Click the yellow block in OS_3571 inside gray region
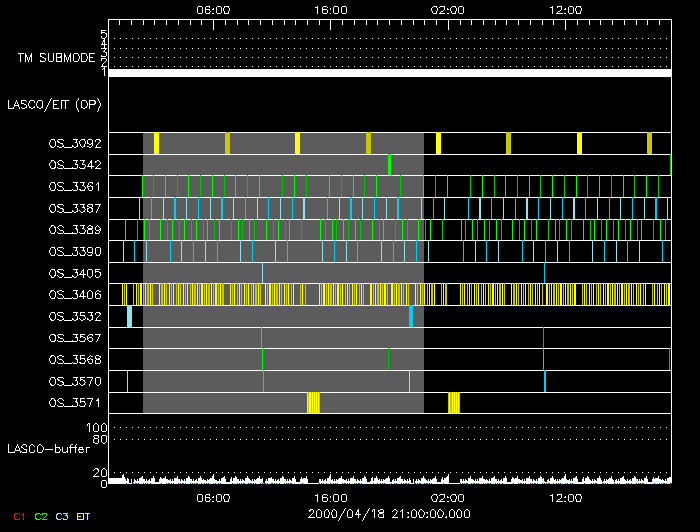This screenshot has height=532, width=700. [x=313, y=402]
